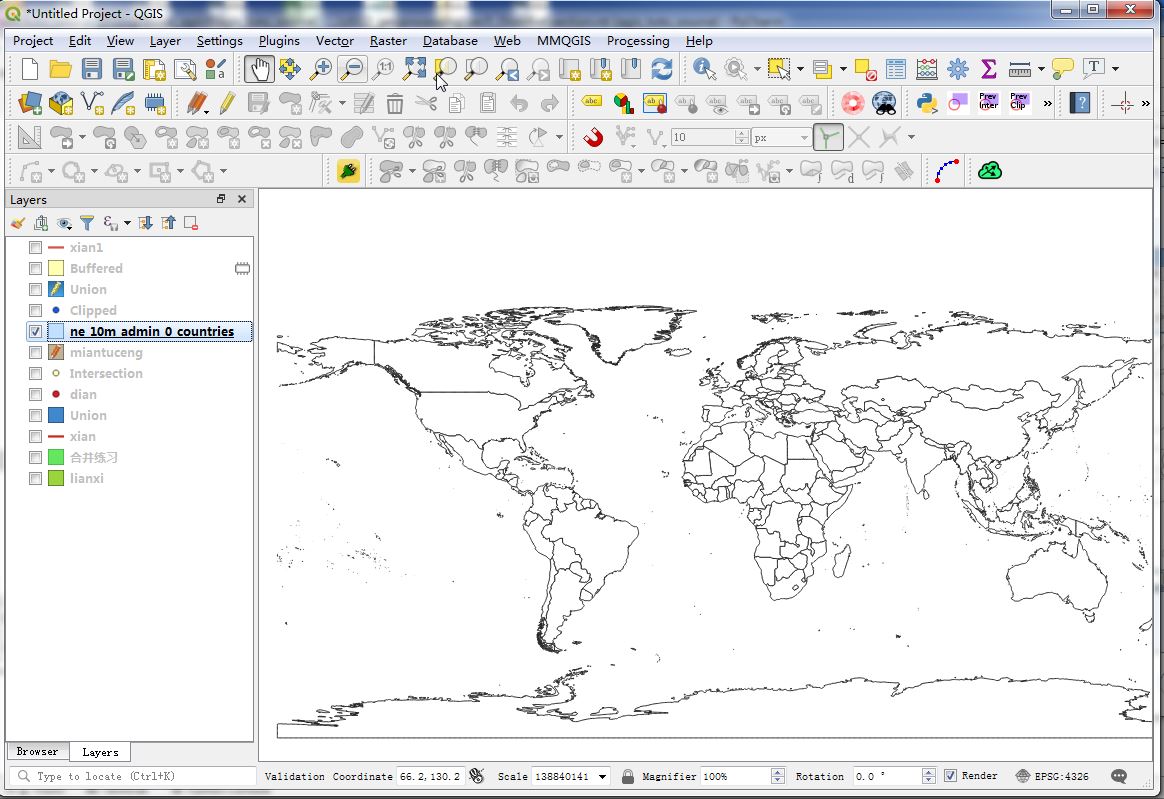Expand the select features tool dropdown arrow
Screen dimensions: 1164x799
[800, 69]
